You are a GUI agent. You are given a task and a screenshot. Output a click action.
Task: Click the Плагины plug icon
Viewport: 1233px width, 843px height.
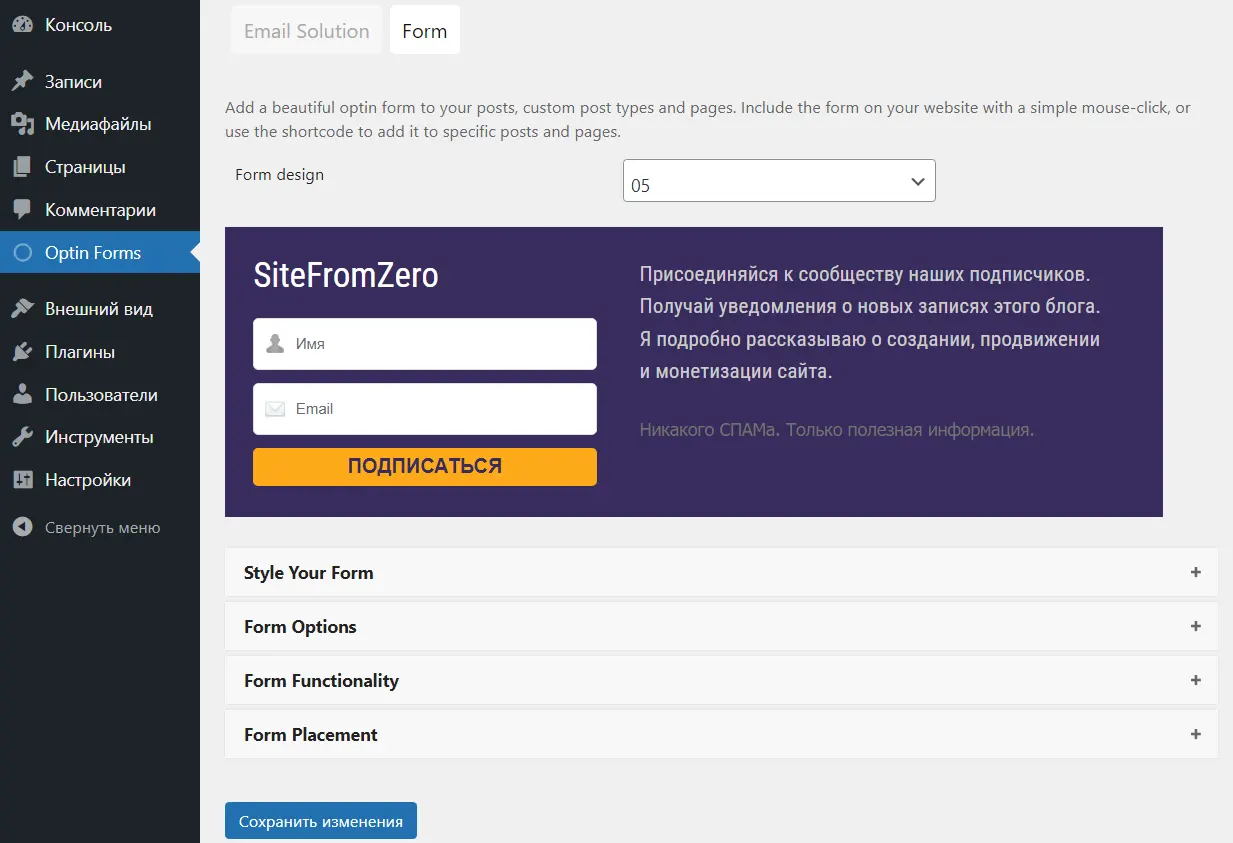click(x=22, y=352)
